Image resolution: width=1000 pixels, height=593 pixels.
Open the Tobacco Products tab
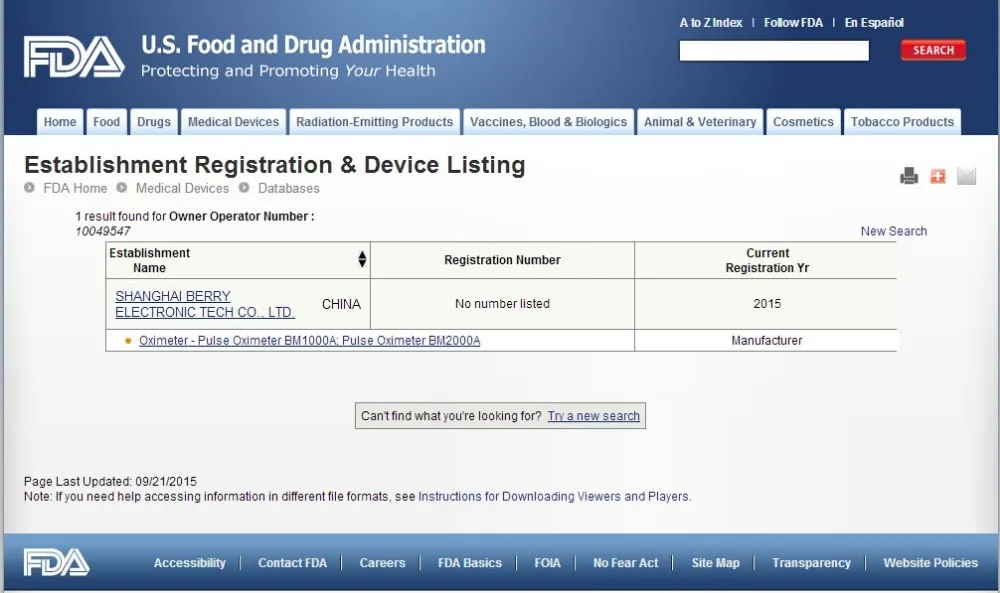902,122
